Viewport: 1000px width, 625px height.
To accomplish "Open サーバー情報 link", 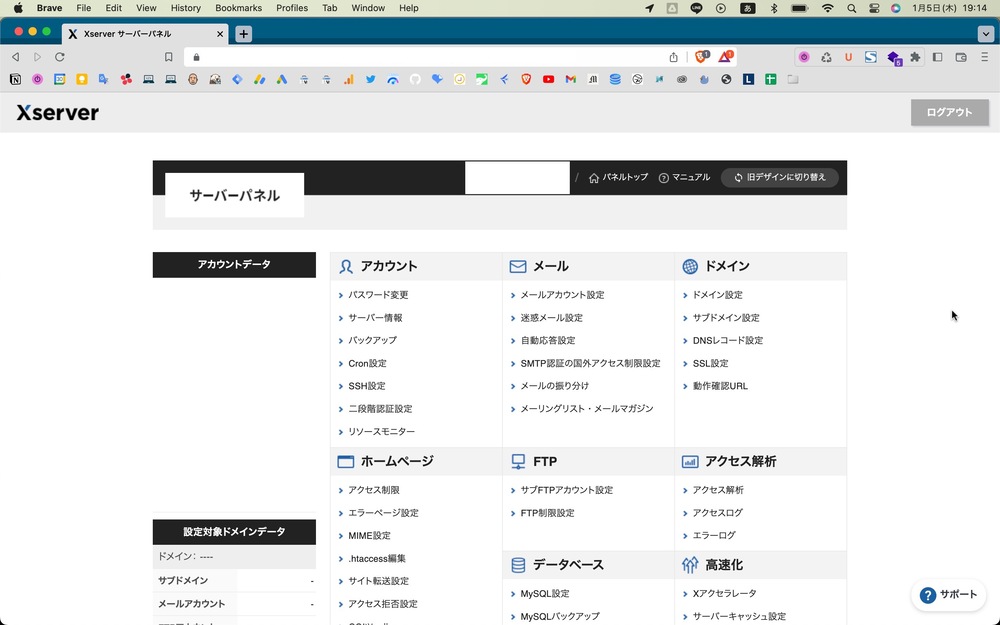I will point(375,318).
